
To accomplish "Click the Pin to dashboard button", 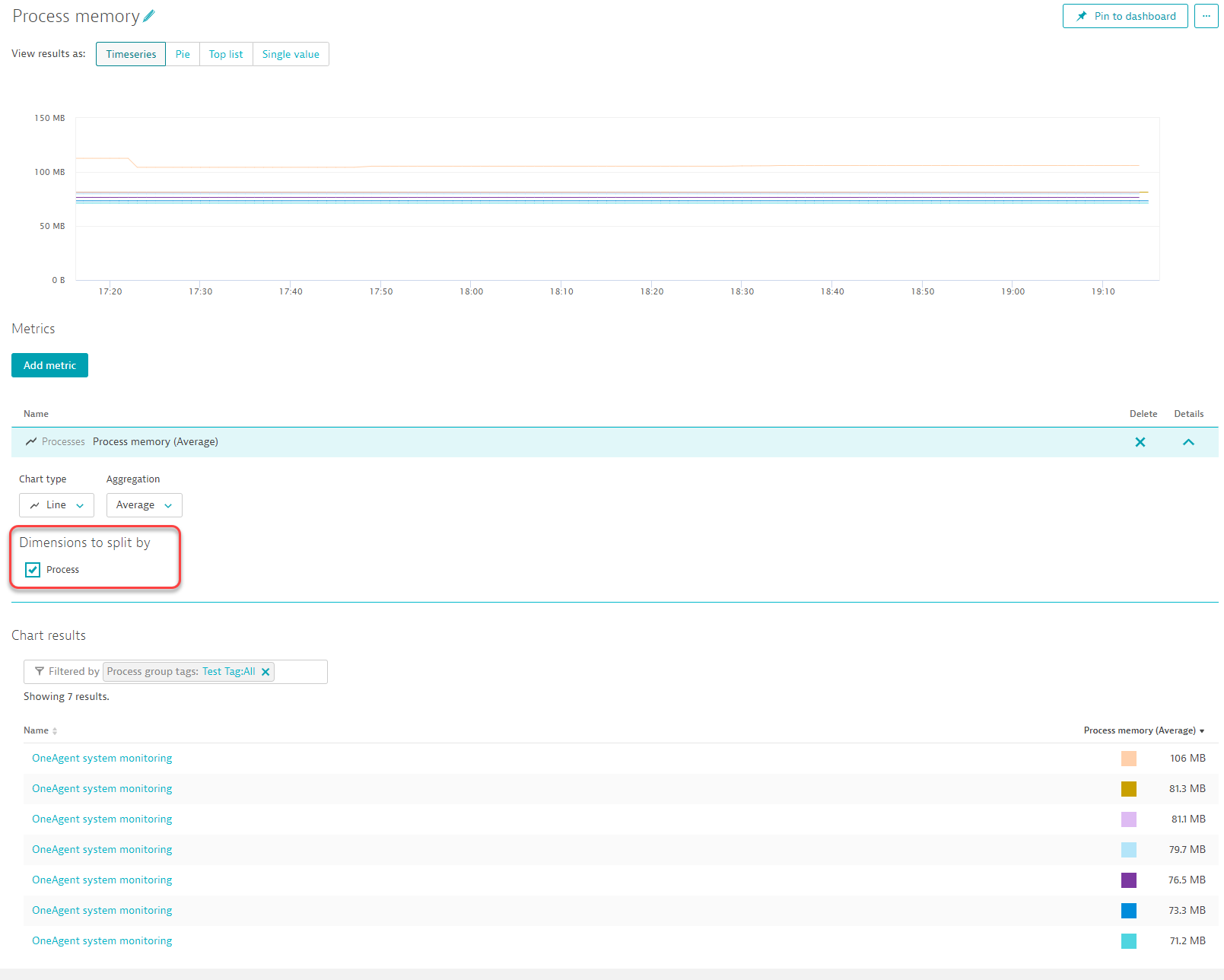I will pos(1125,16).
